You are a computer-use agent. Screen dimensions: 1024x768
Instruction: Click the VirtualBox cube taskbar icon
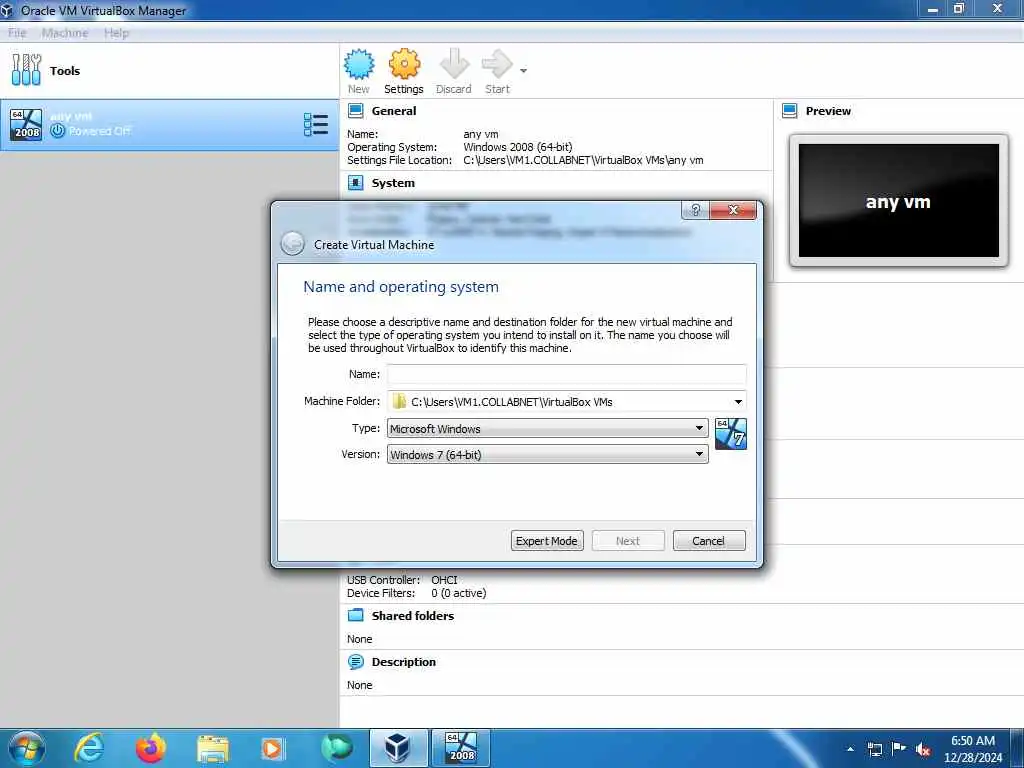pos(398,748)
